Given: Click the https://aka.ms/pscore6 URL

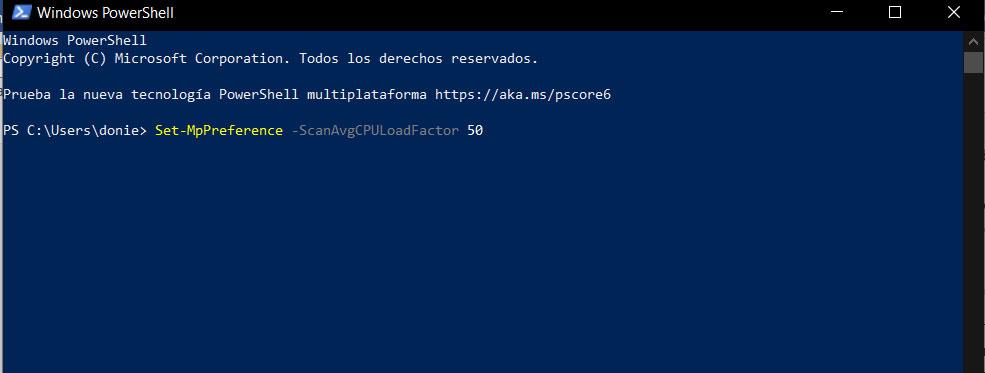Looking at the screenshot, I should pyautogui.click(x=523, y=95).
